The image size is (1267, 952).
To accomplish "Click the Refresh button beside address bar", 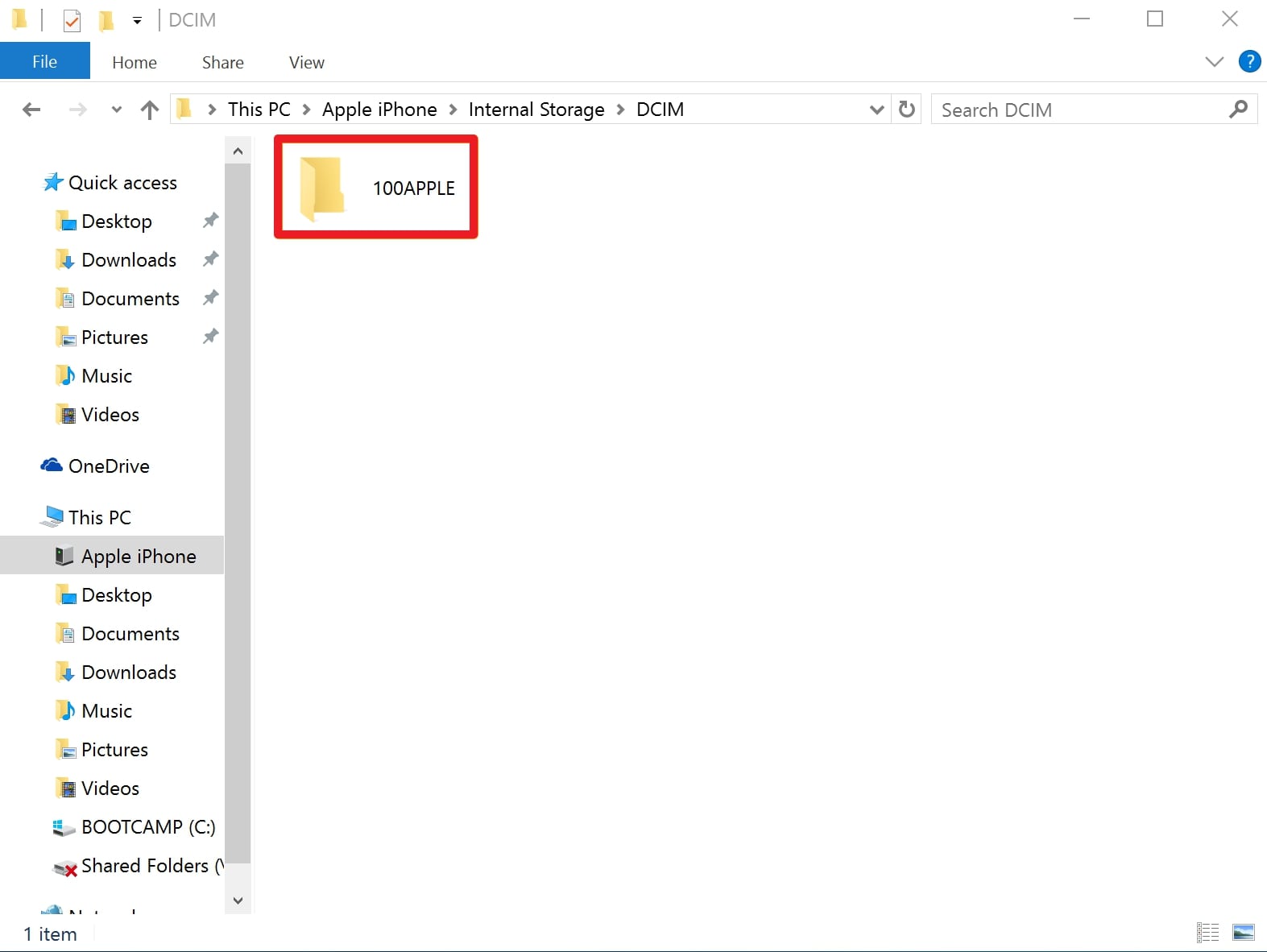I will [907, 110].
